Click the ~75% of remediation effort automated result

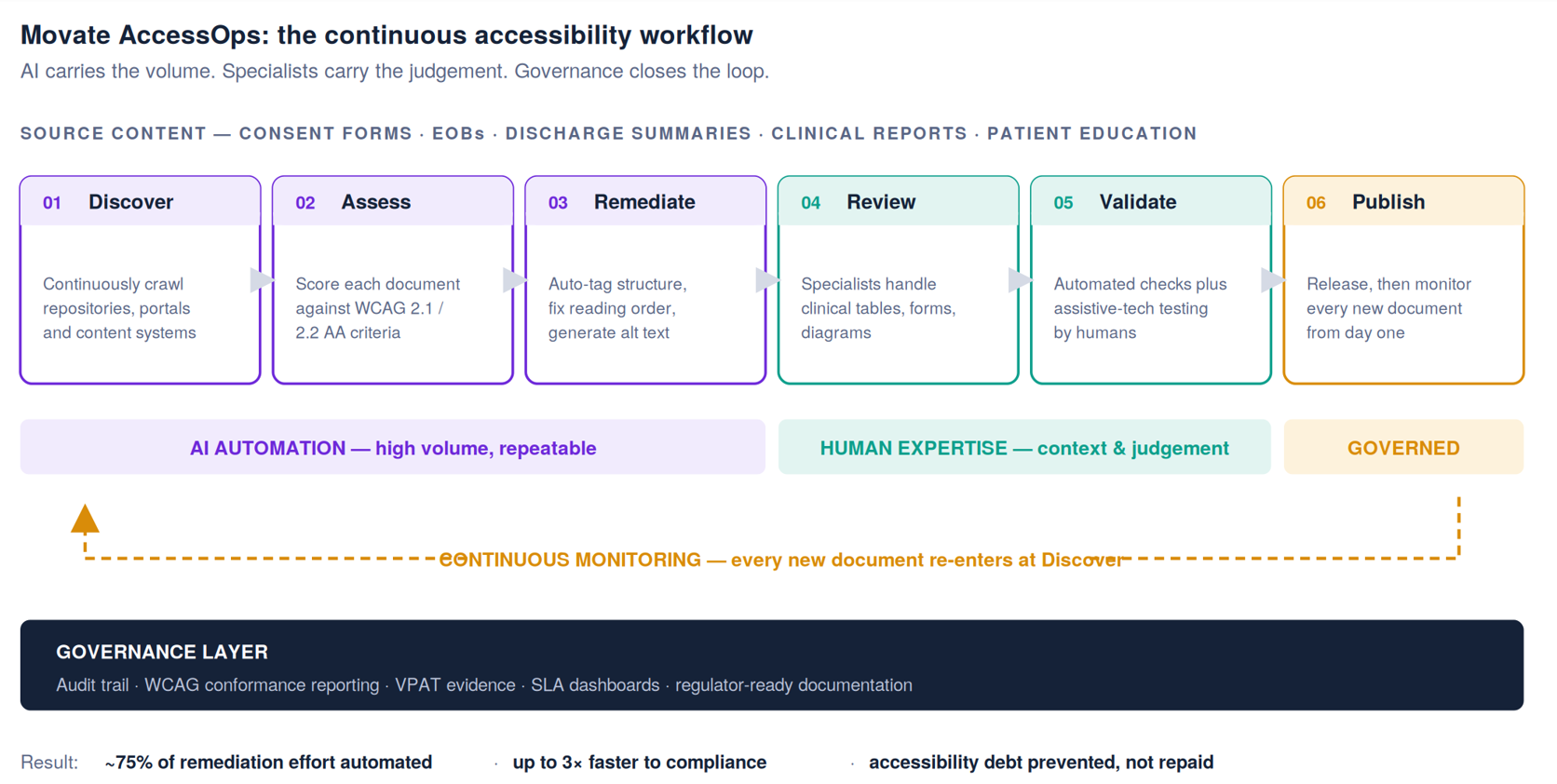[268, 762]
